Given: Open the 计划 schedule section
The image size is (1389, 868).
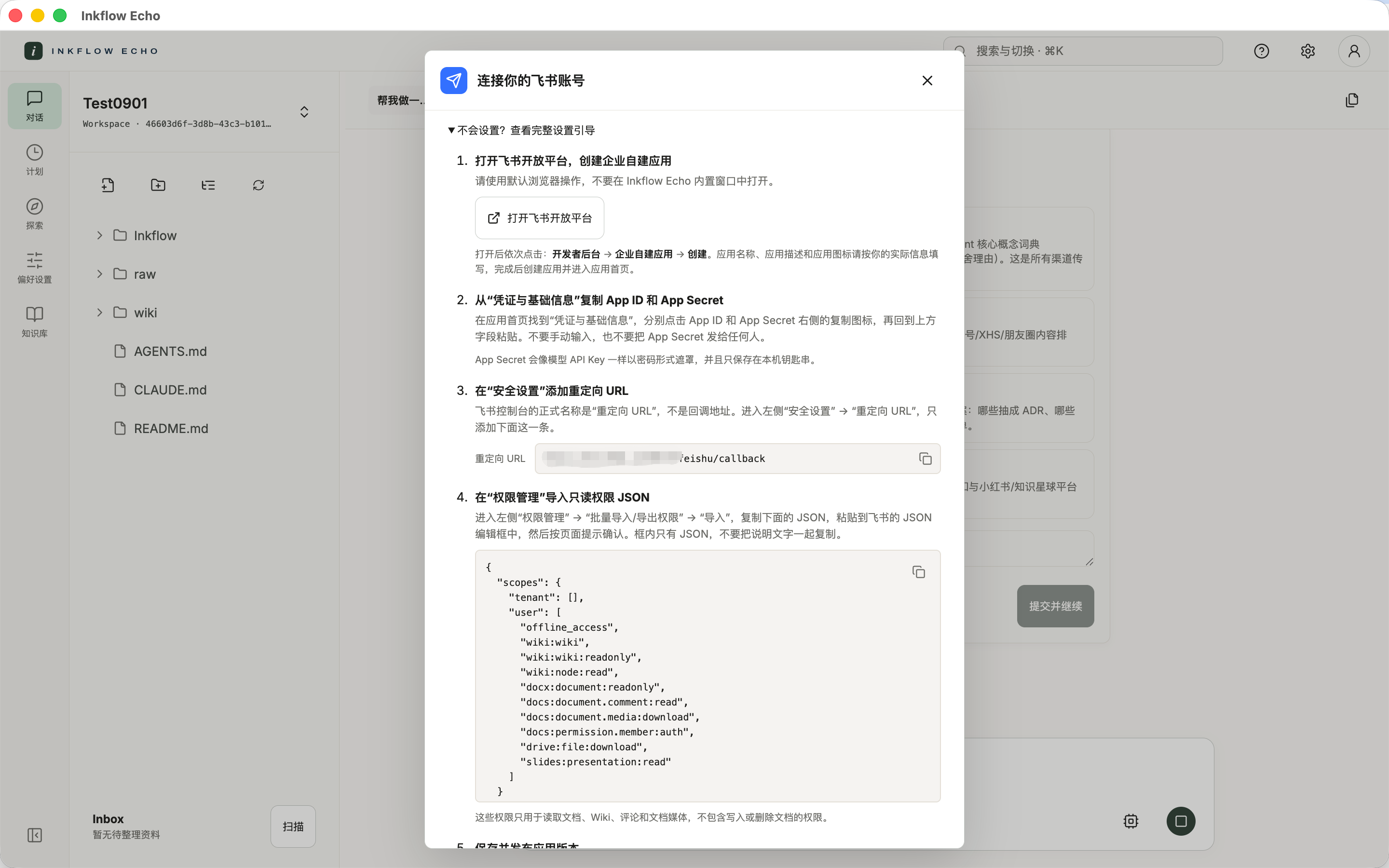Looking at the screenshot, I should coord(34,160).
